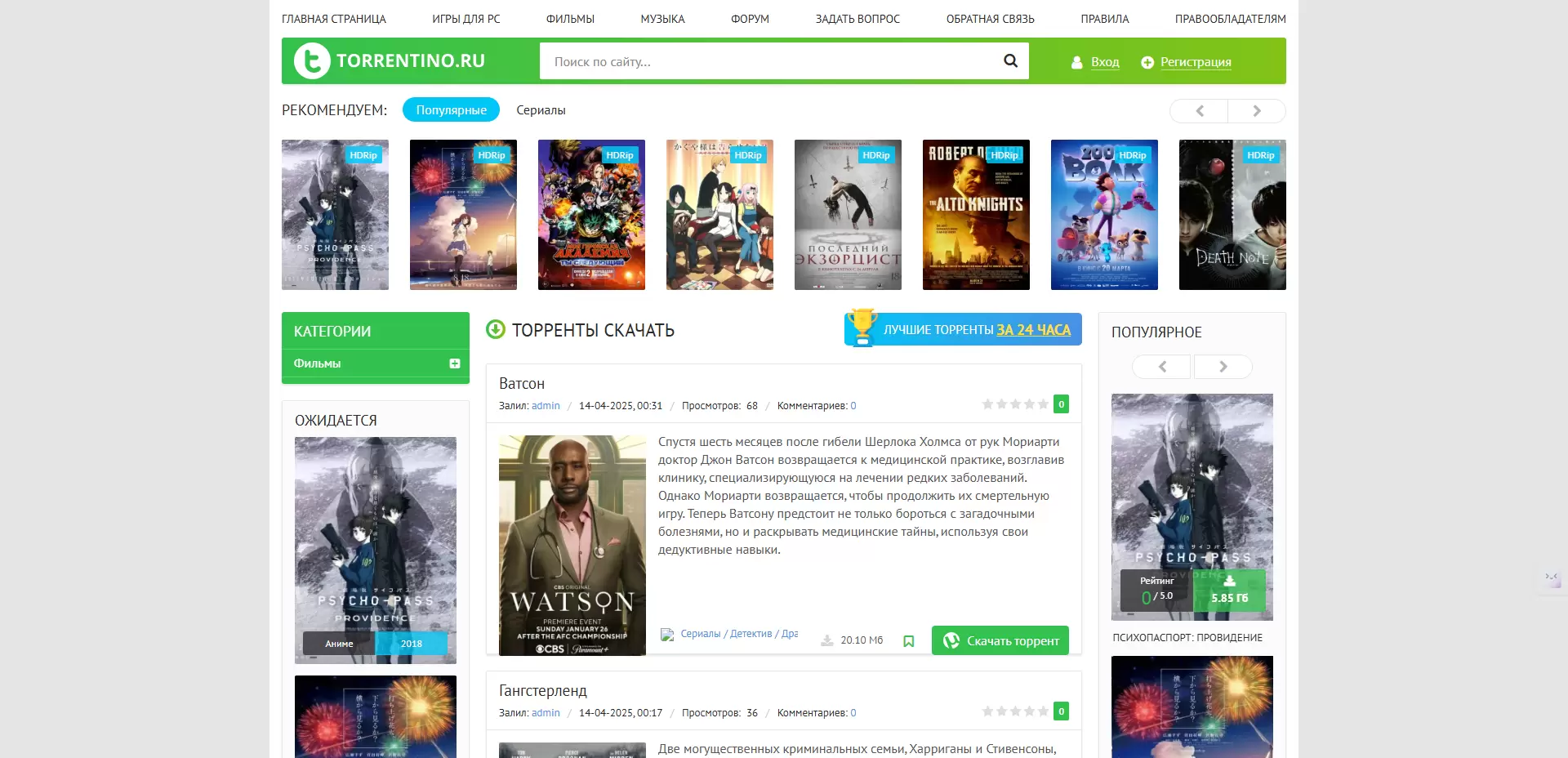Click the Torrentino.ru logo icon
Screen dimensions: 1568x758
[312, 61]
